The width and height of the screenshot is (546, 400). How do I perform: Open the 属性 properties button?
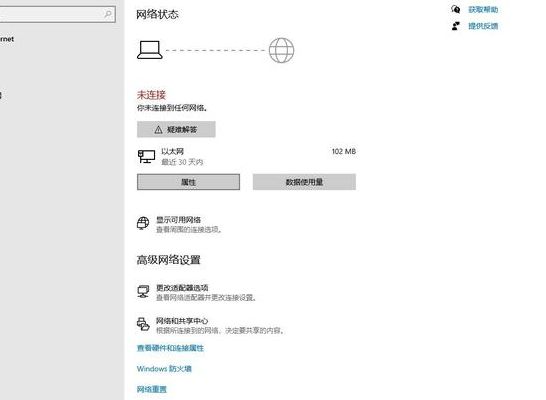188,182
